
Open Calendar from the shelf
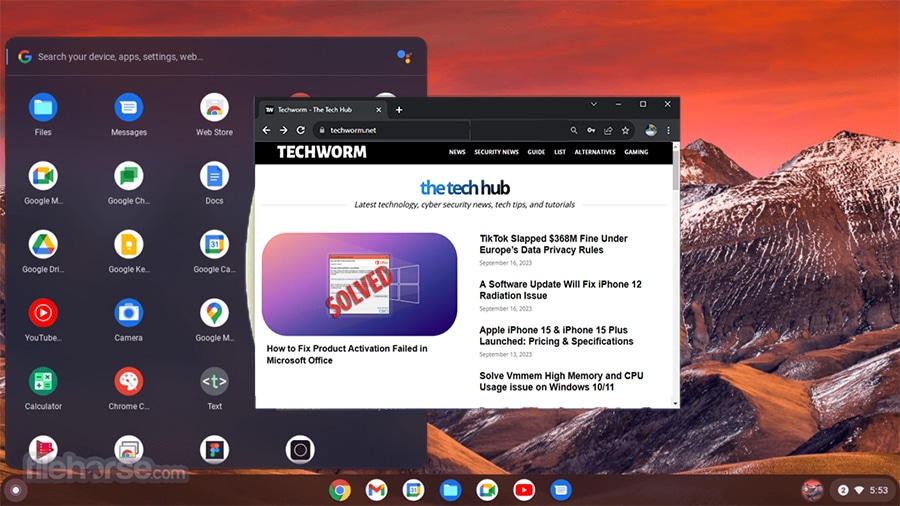tap(413, 490)
